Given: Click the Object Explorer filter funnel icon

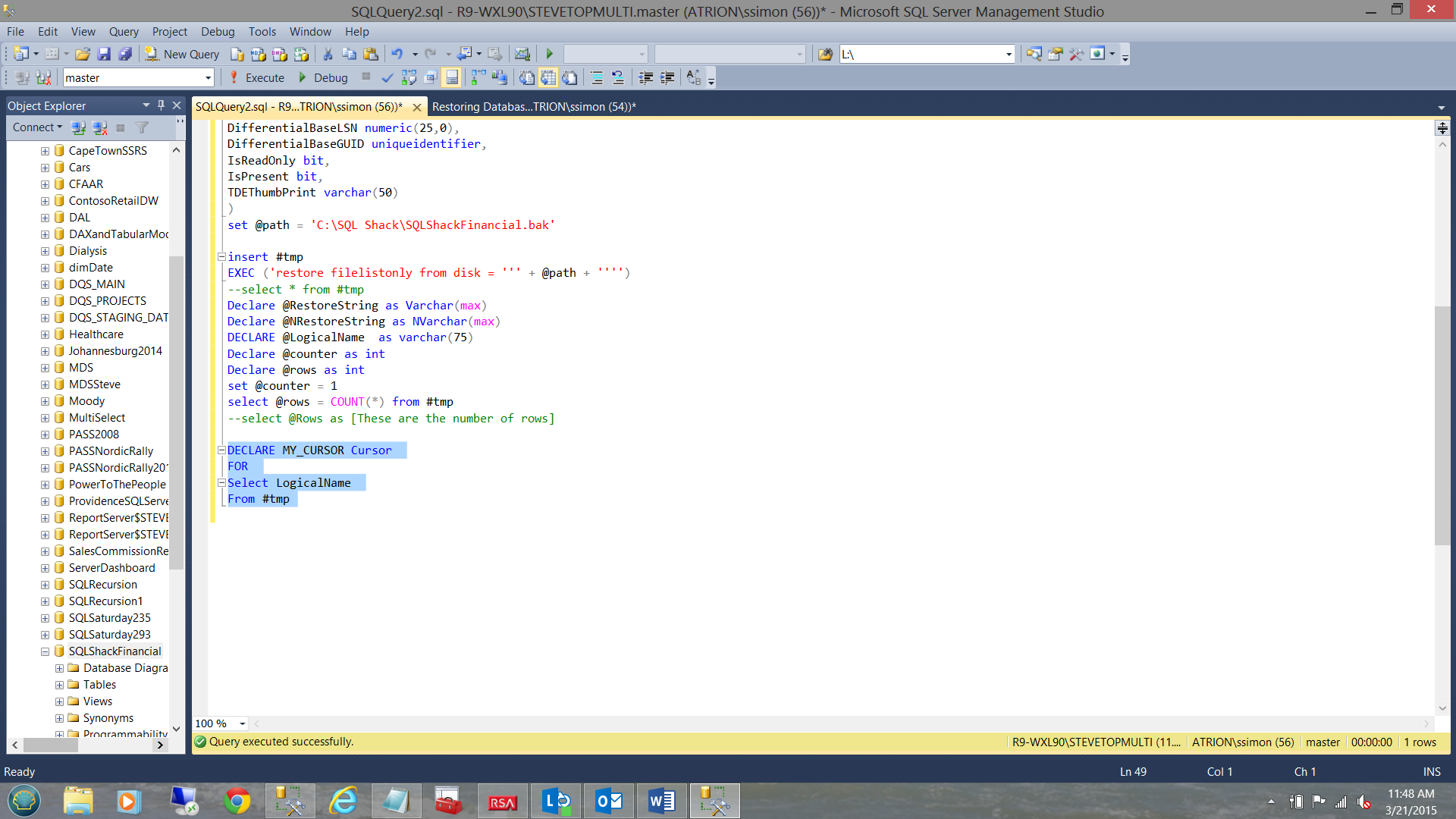Looking at the screenshot, I should [142, 127].
